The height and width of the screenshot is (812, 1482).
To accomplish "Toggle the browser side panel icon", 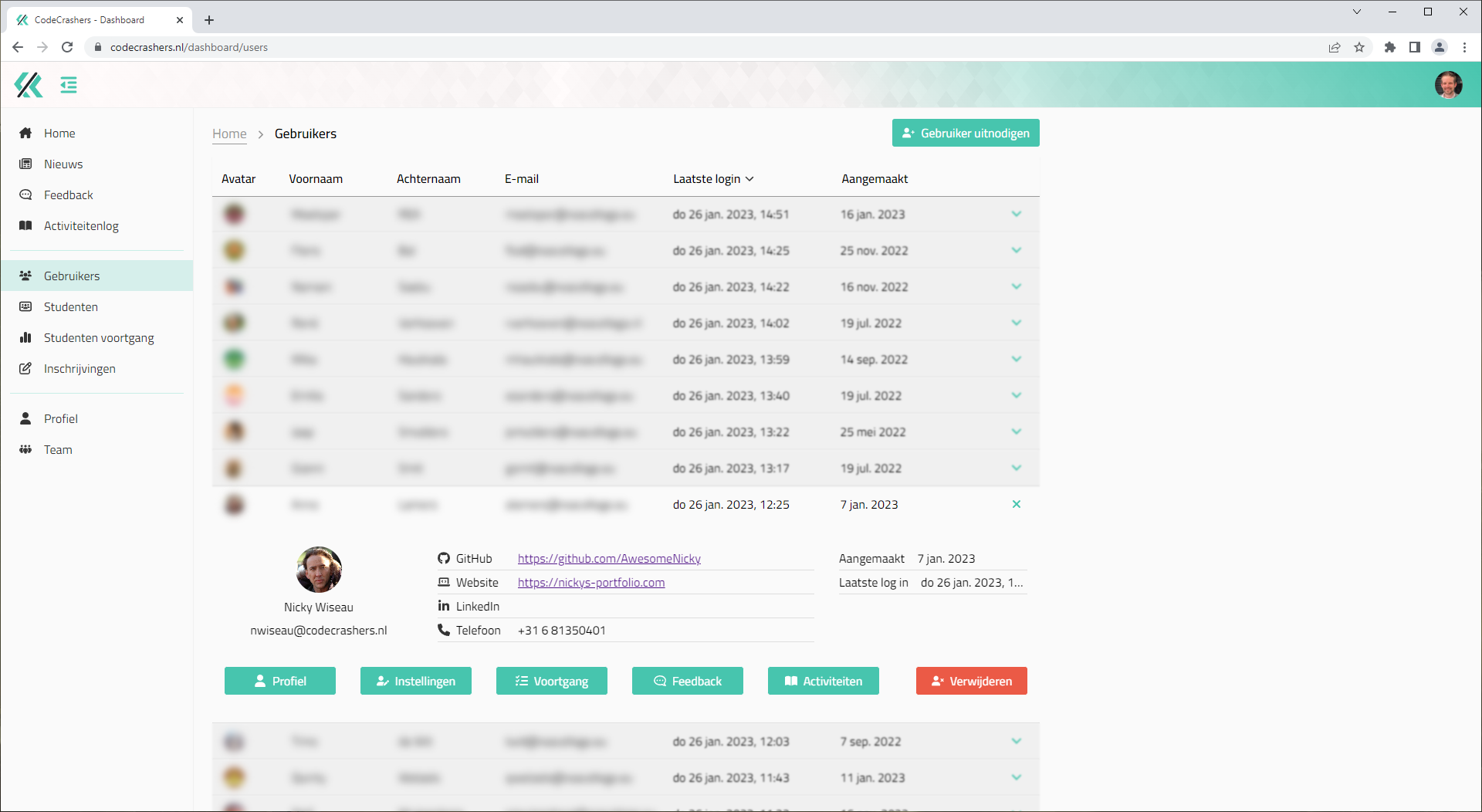I will pos(1414,47).
